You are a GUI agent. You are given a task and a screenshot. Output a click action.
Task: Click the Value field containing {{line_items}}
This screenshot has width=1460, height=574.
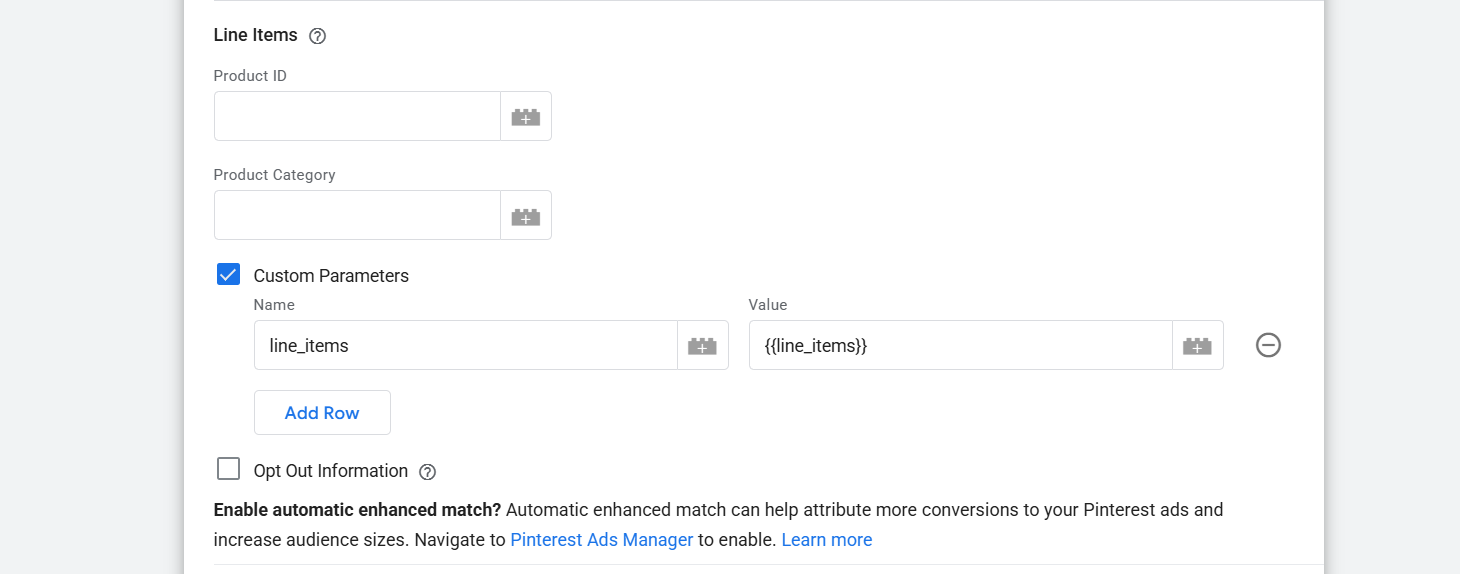(x=960, y=346)
